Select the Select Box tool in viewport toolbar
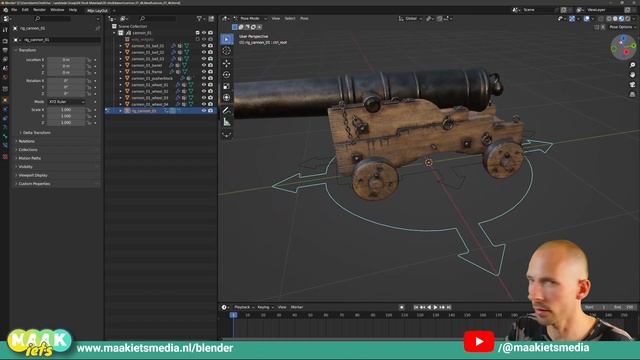The image size is (640, 360). pos(227,39)
